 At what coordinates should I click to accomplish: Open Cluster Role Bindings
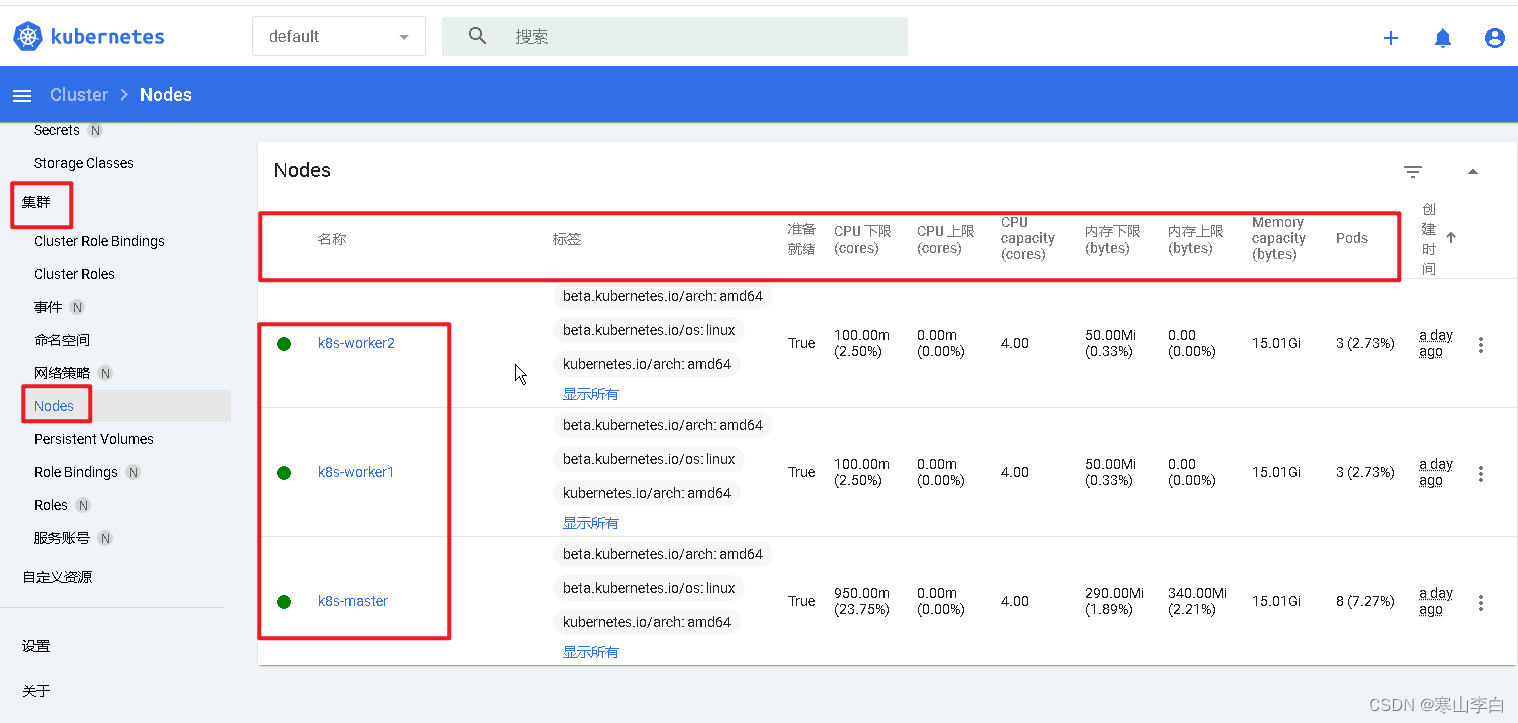coord(99,241)
